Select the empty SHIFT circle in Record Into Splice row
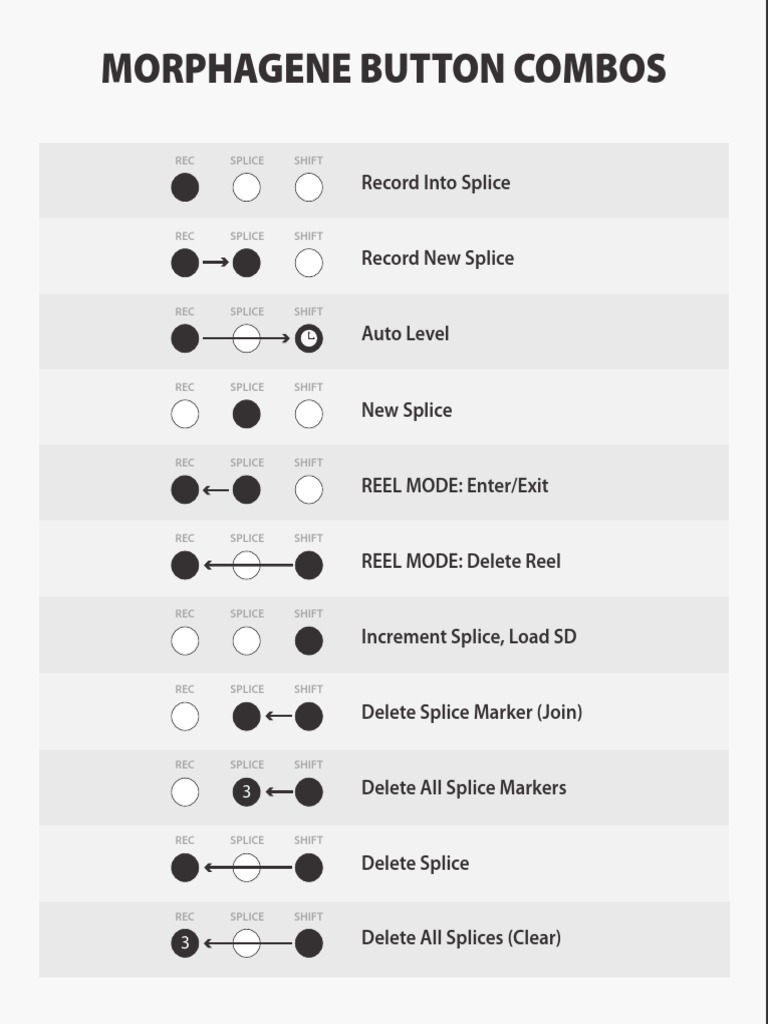The image size is (768, 1024). click(x=309, y=187)
